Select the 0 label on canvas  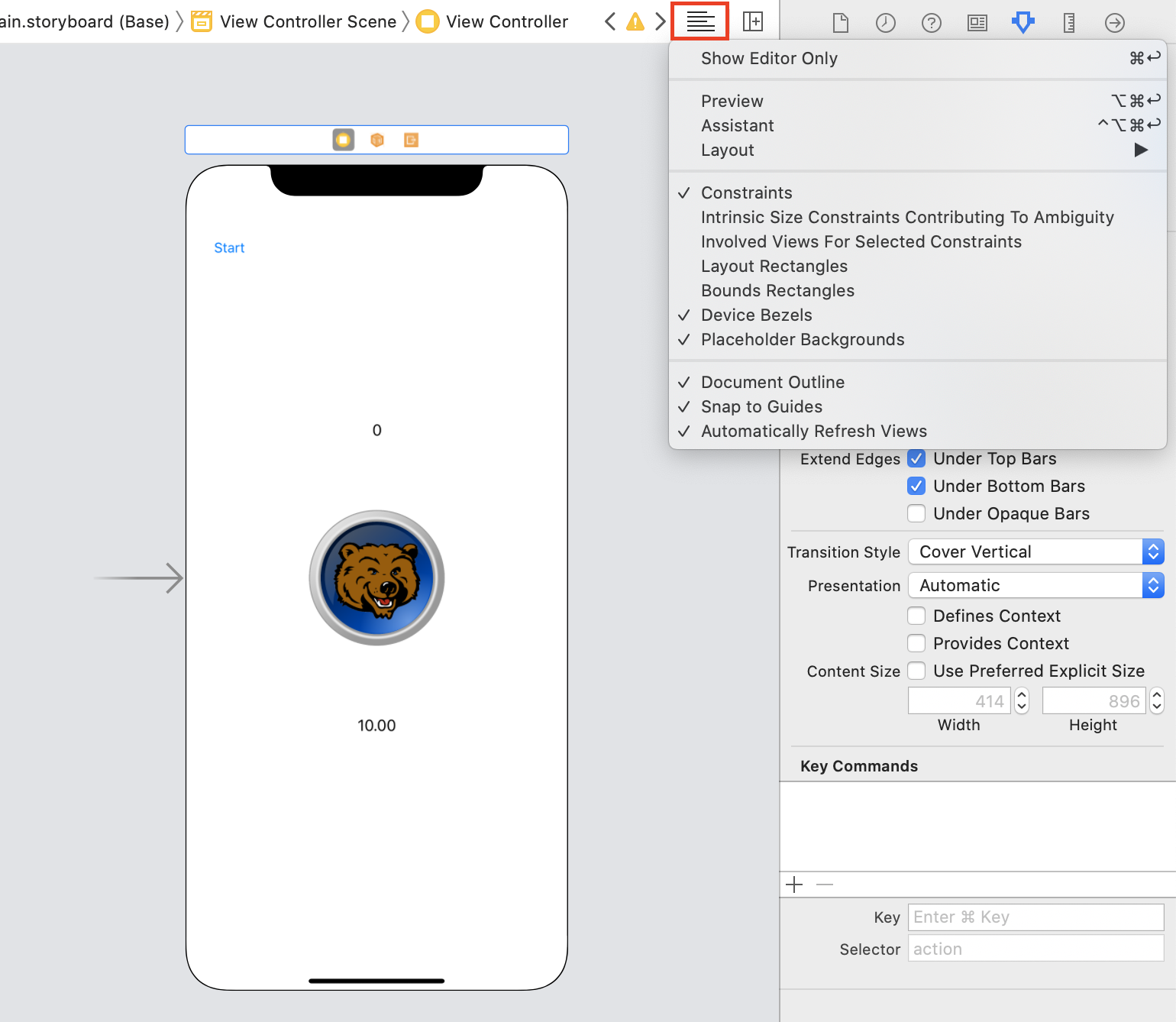click(x=376, y=430)
